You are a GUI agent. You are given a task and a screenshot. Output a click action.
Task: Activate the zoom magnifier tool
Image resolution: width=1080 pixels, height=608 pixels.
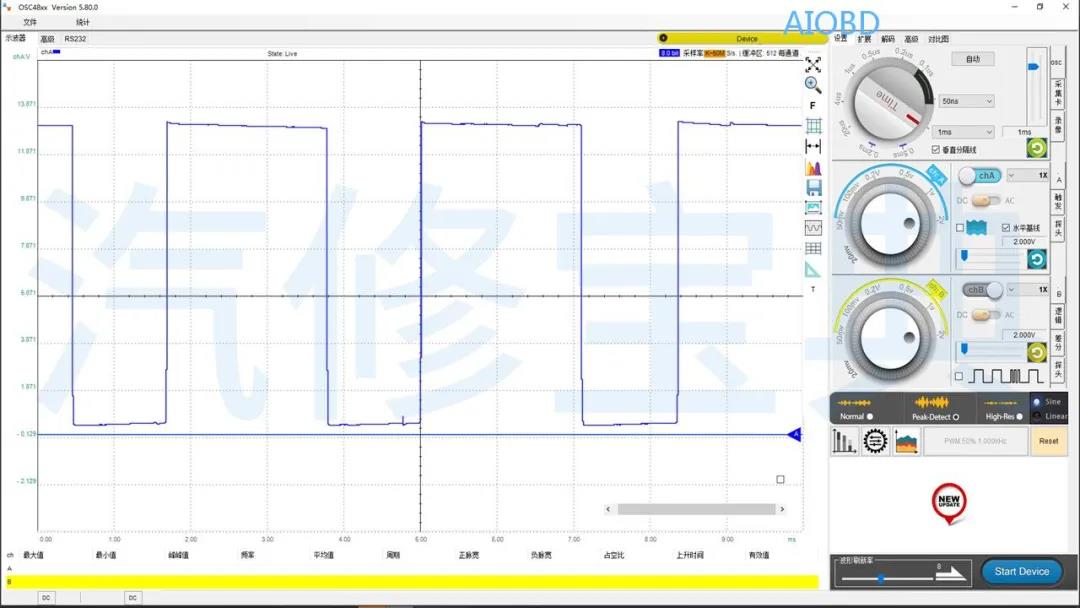(x=813, y=85)
